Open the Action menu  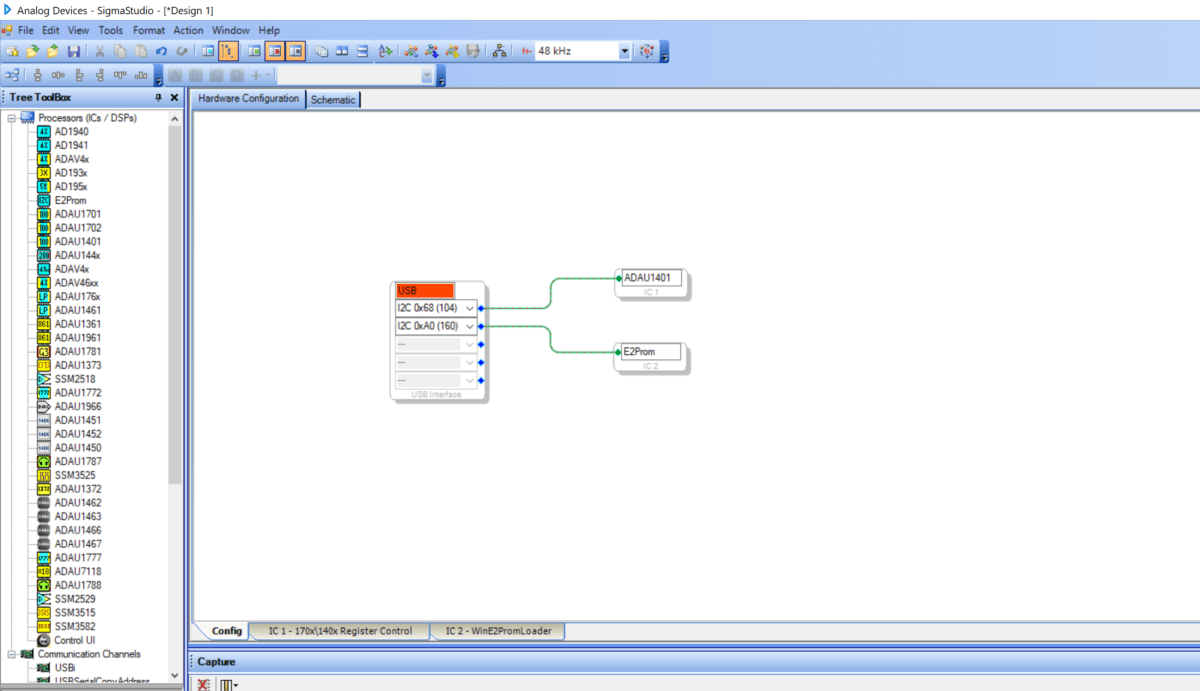pos(188,30)
